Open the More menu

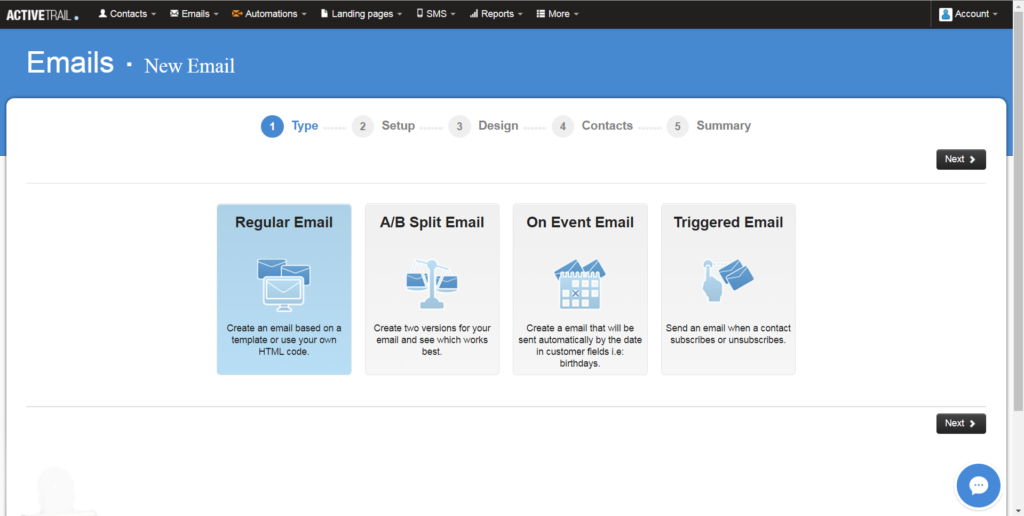pyautogui.click(x=558, y=14)
